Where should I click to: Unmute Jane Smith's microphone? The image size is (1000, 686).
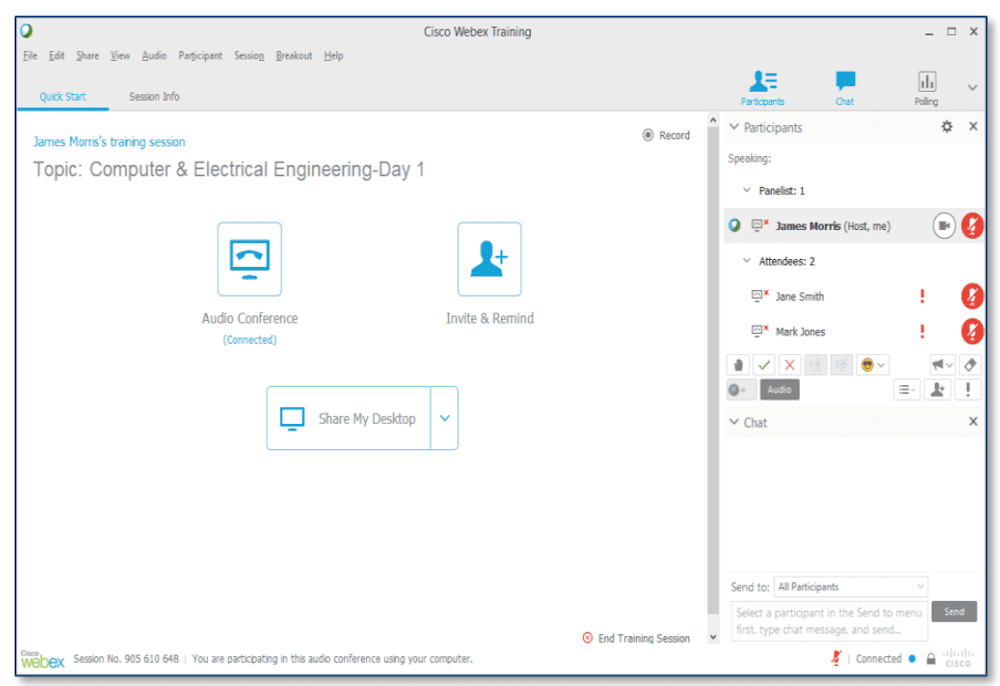pos(972,296)
